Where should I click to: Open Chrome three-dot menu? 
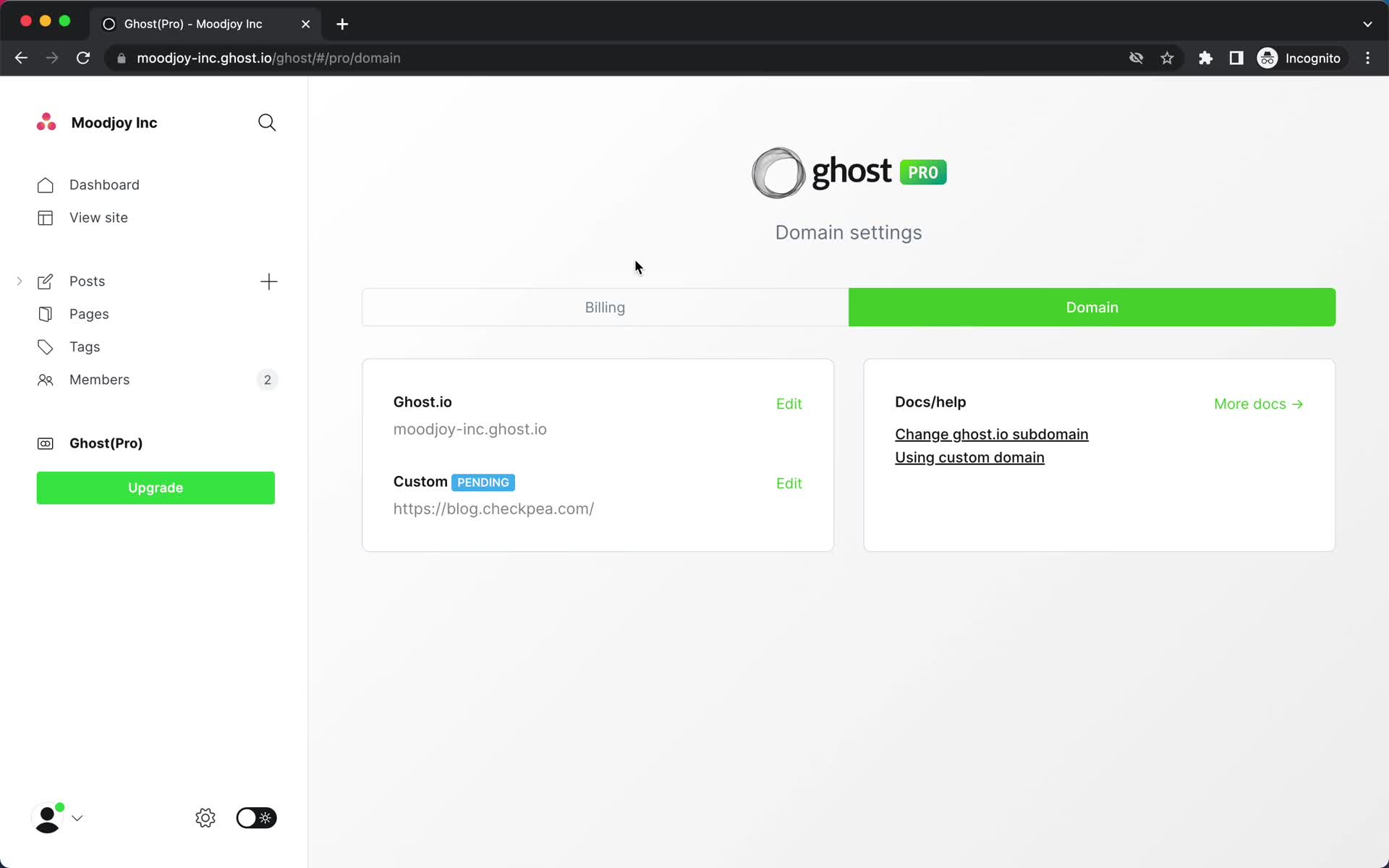click(1367, 58)
